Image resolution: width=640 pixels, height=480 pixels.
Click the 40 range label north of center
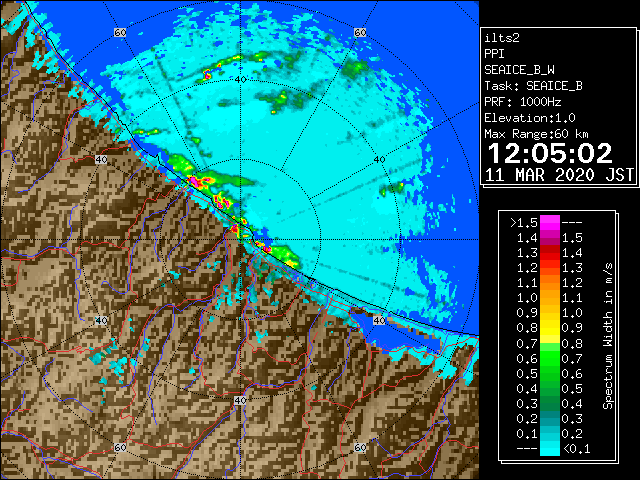click(x=240, y=80)
